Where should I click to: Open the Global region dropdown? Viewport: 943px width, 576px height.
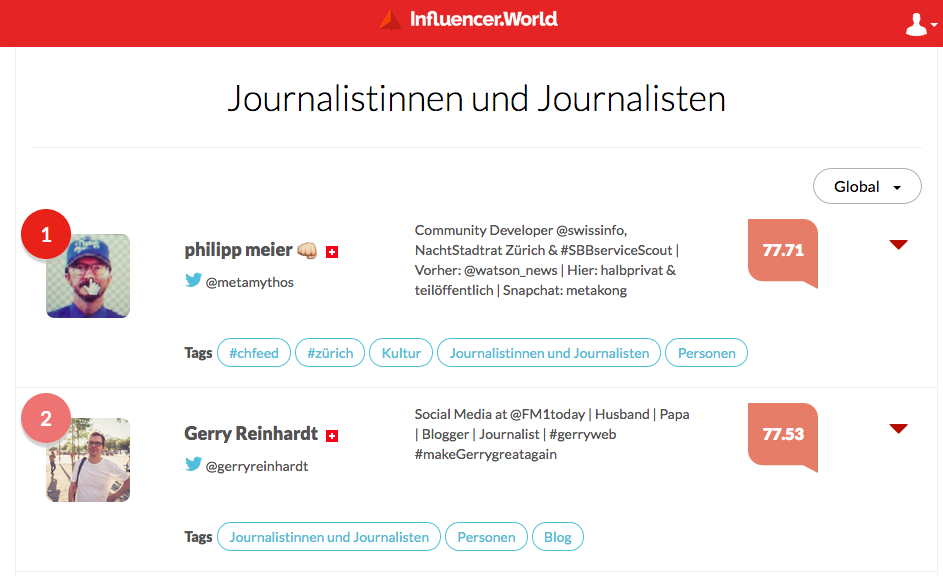[867, 186]
